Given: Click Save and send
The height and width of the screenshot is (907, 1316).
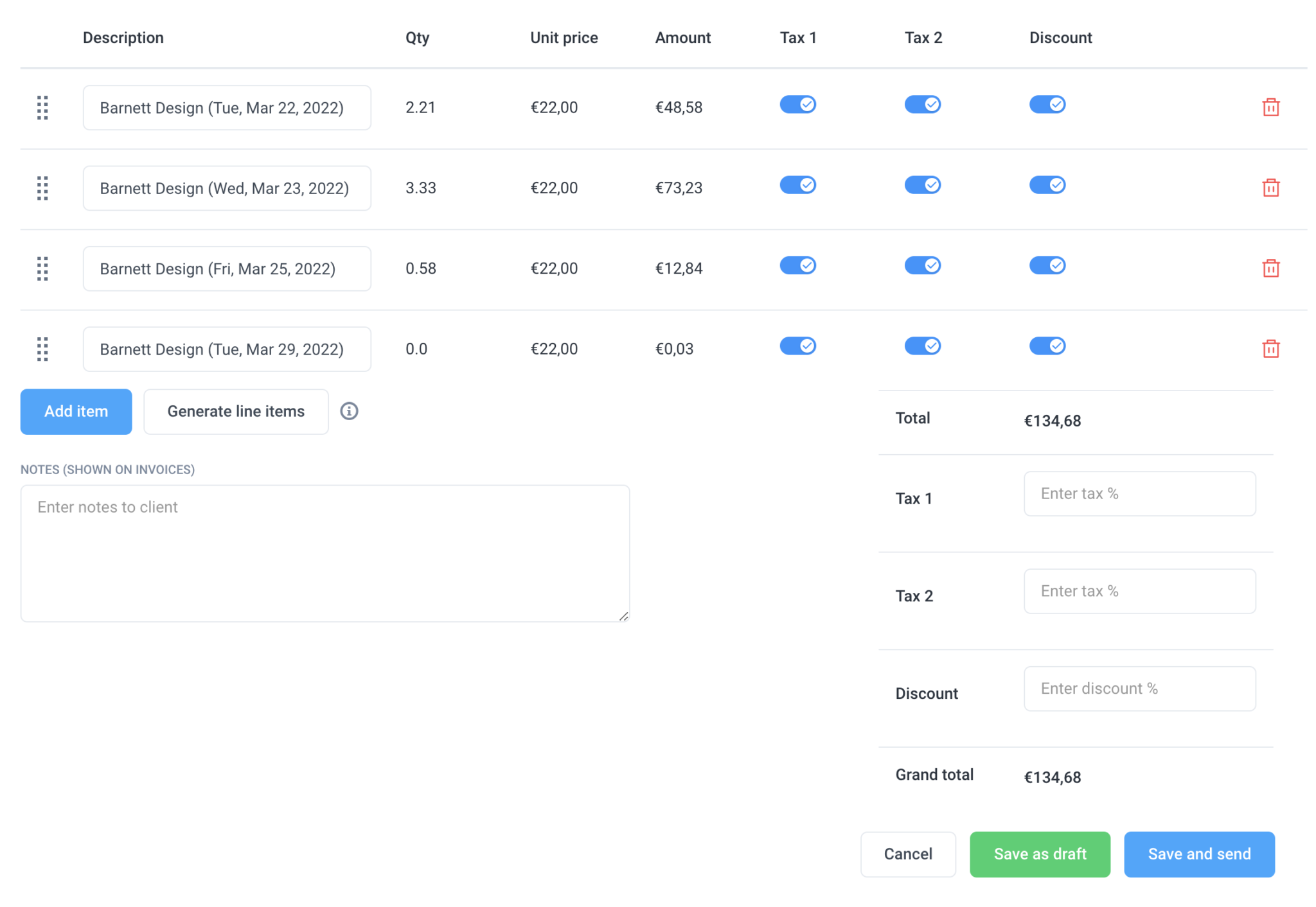Looking at the screenshot, I should [1198, 854].
